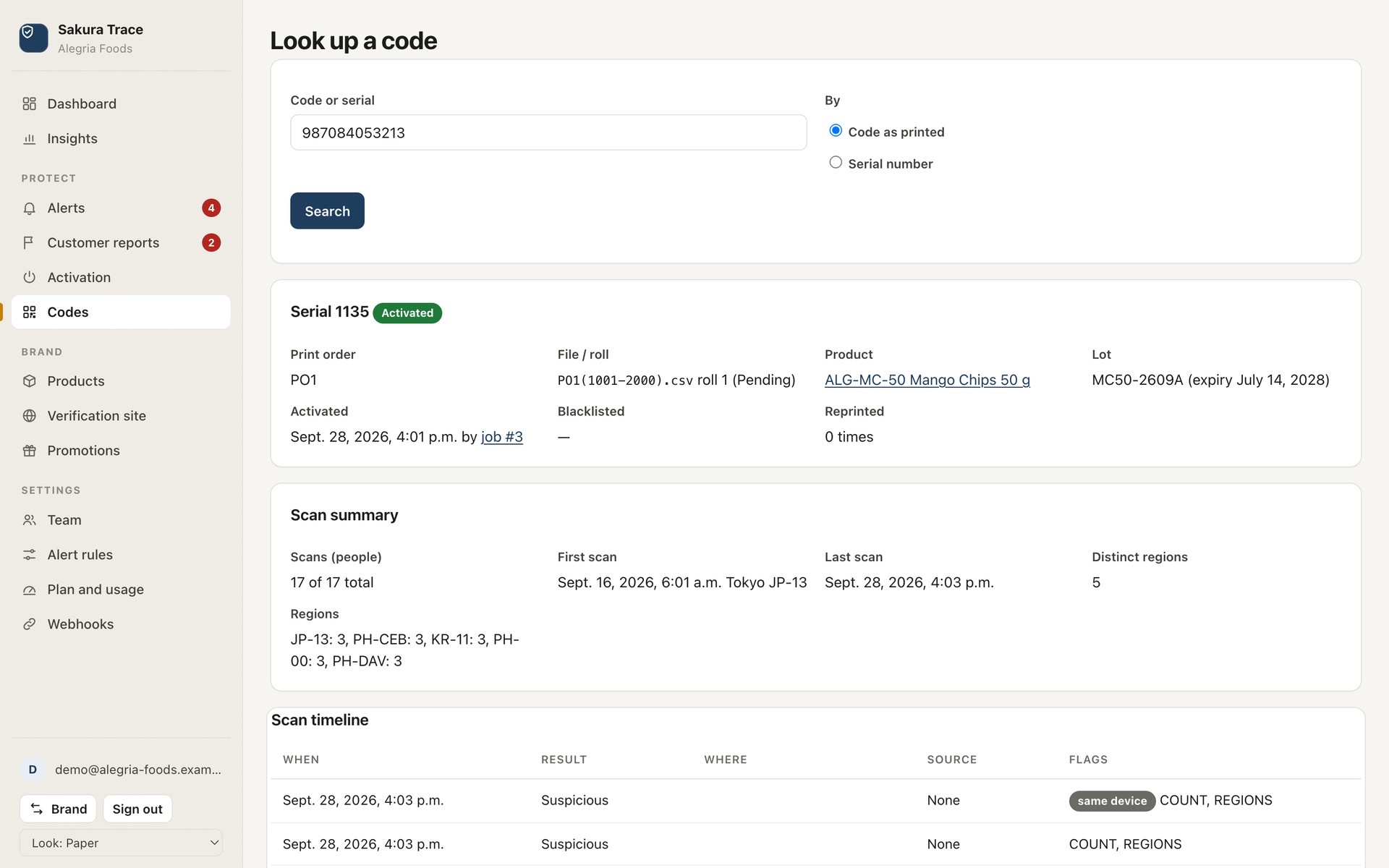The height and width of the screenshot is (868, 1389).
Task: Click the Plan and usage gauge icon
Action: 29,590
